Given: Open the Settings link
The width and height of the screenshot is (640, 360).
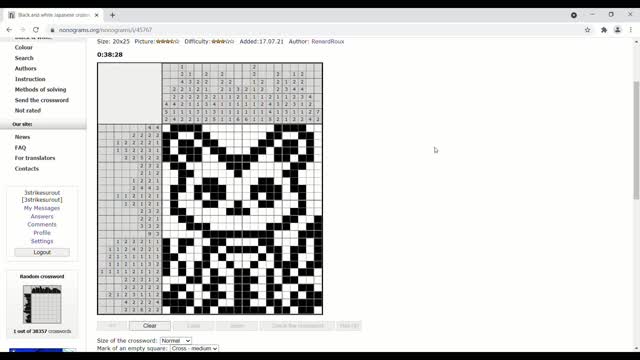Looking at the screenshot, I should 42,241.
